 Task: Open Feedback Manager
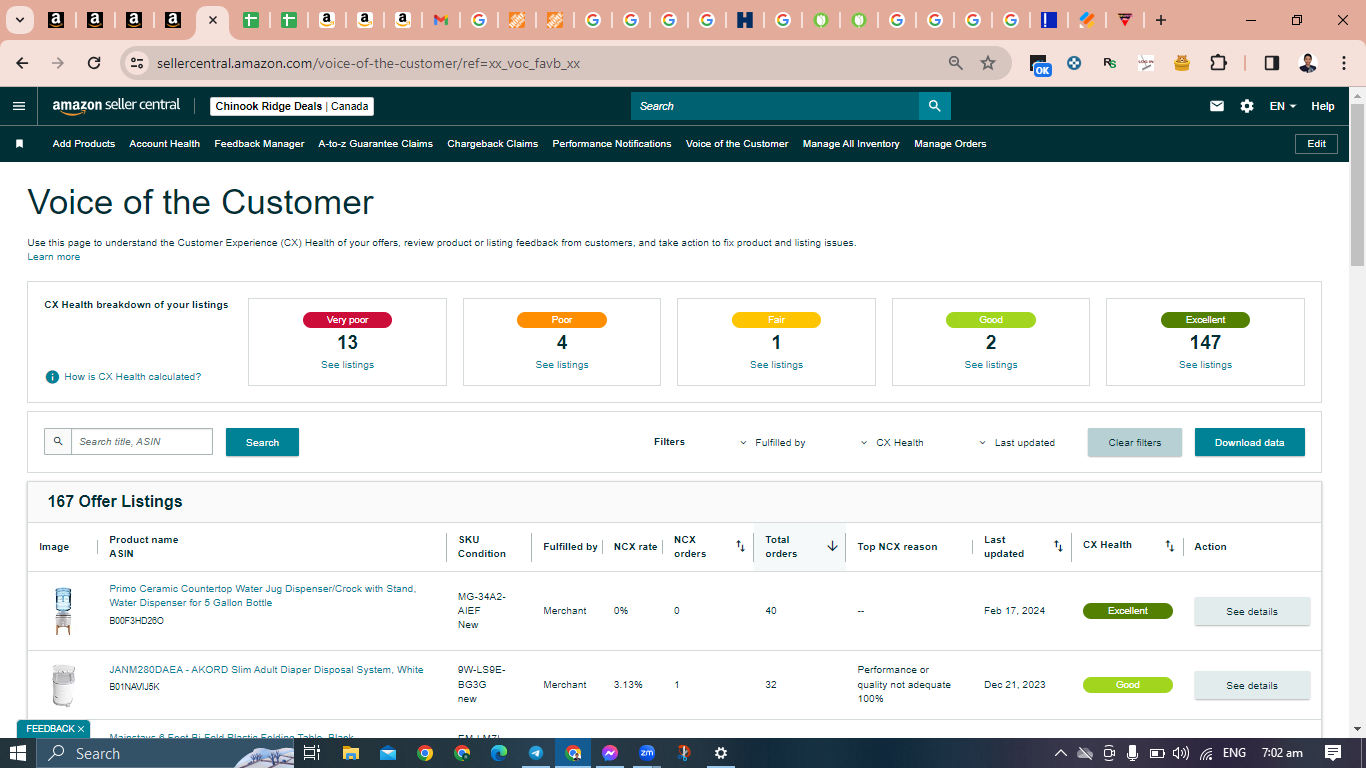(x=259, y=144)
